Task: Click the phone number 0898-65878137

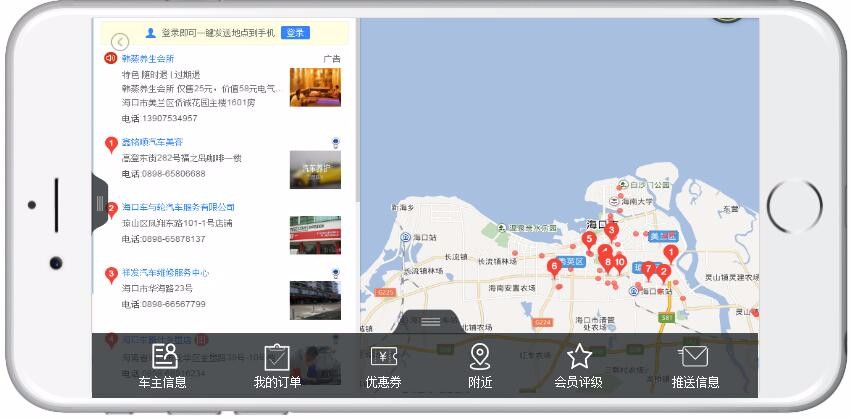Action: click(174, 239)
